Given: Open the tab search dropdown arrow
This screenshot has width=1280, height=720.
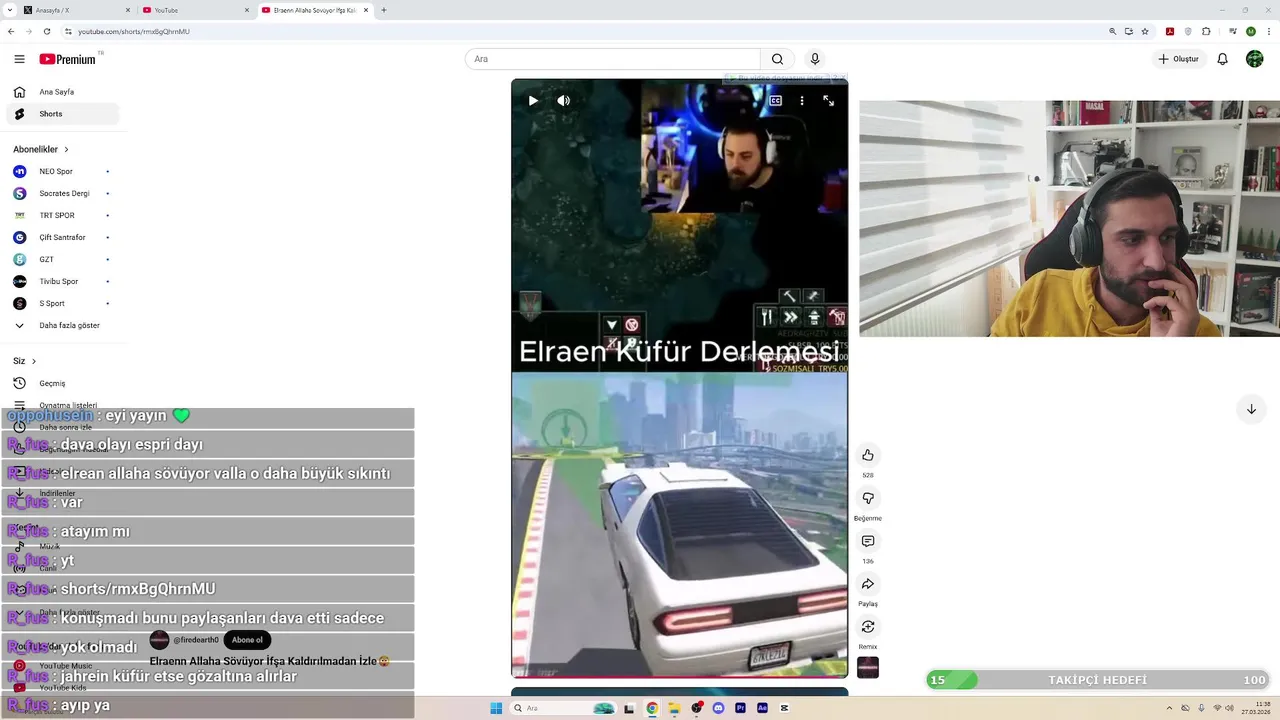Looking at the screenshot, I should pyautogui.click(x=9, y=10).
